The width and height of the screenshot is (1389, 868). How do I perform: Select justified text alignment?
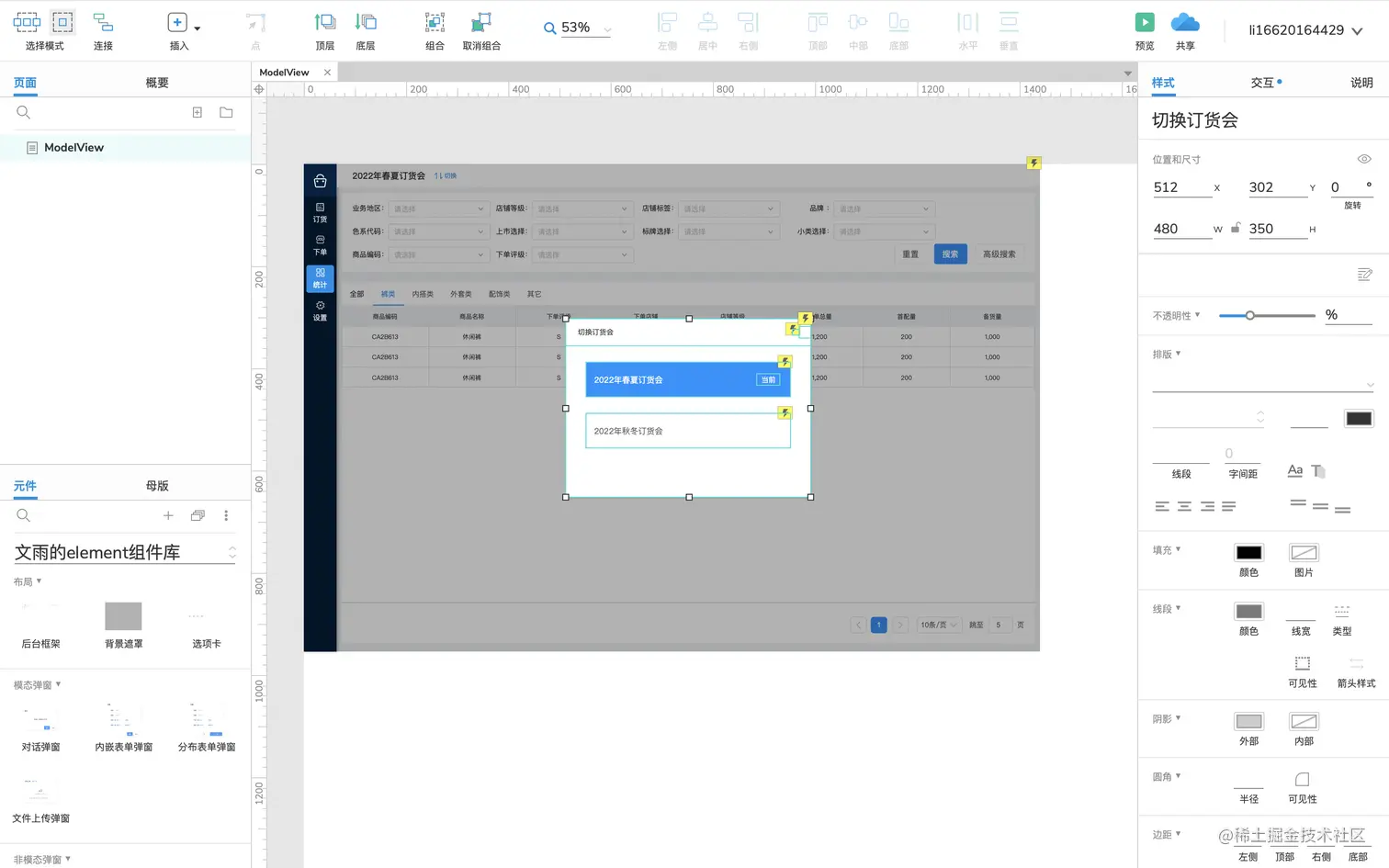point(1228,506)
